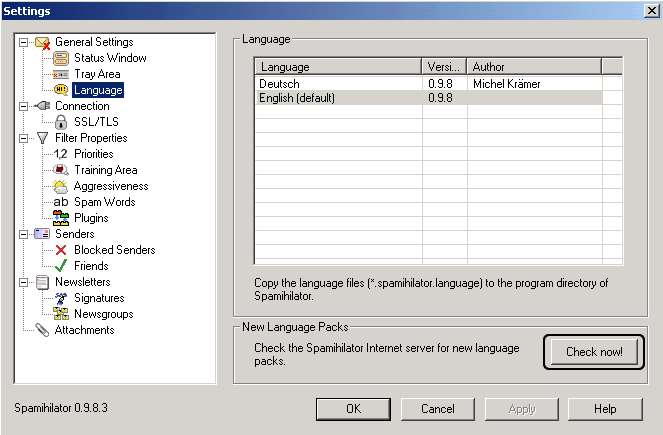Choose SSL/TLS in the settings tree
Image resolution: width=663 pixels, height=435 pixels.
[96, 122]
